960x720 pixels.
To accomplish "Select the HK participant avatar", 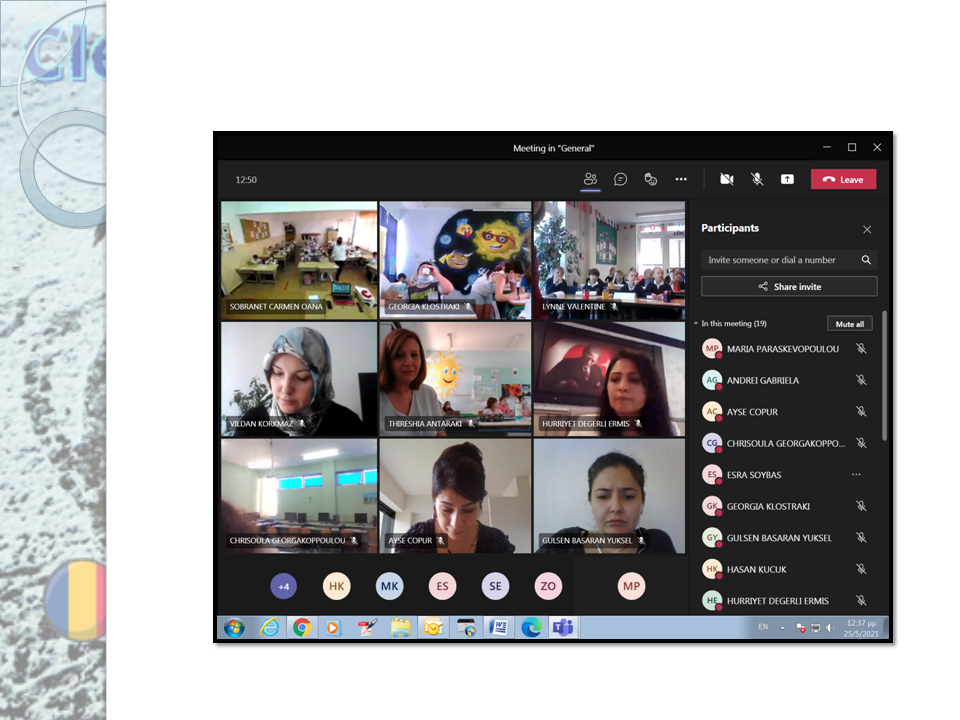I will point(337,587).
